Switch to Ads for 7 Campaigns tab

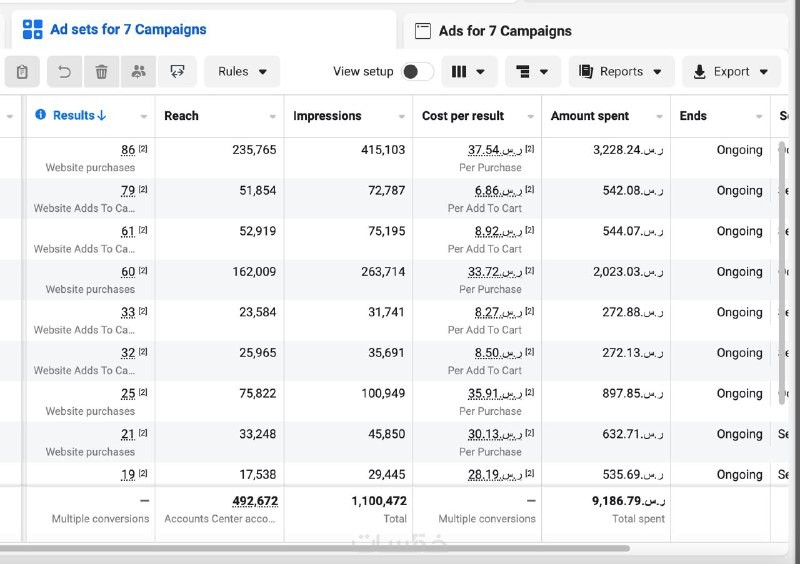click(506, 31)
